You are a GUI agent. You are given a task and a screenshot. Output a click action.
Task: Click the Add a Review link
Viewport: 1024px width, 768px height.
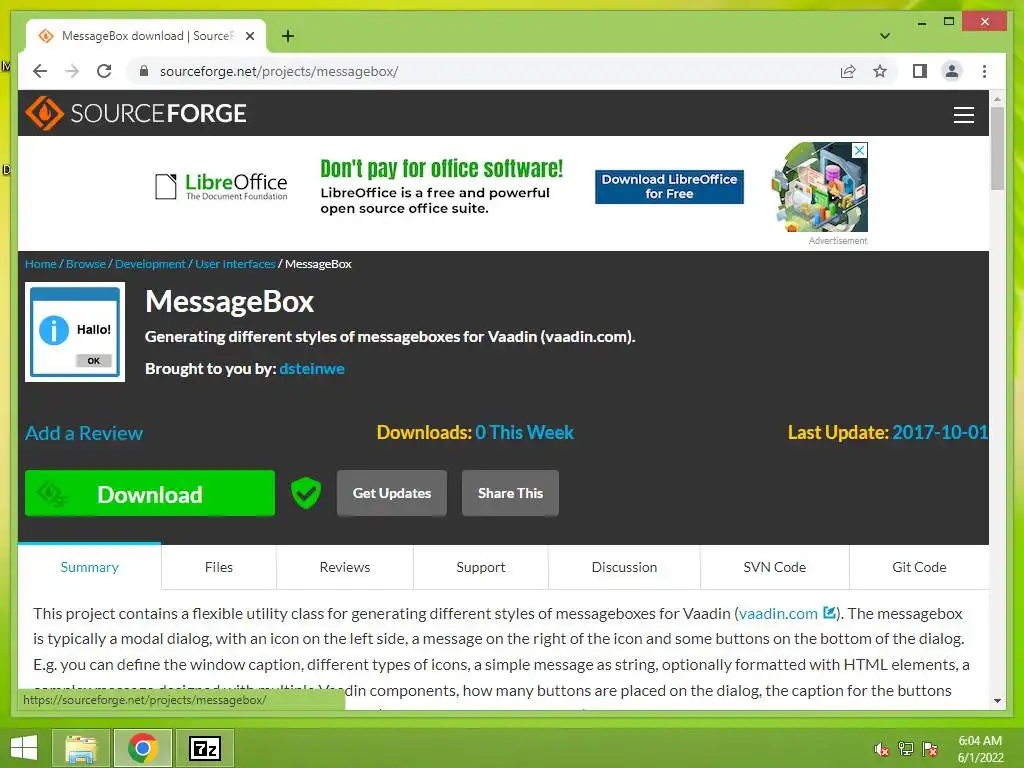tap(84, 433)
